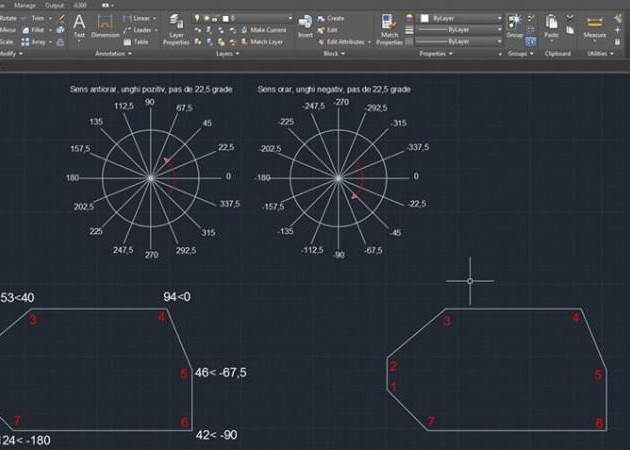Click the Group objects icon
The image size is (630, 450).
click(514, 24)
